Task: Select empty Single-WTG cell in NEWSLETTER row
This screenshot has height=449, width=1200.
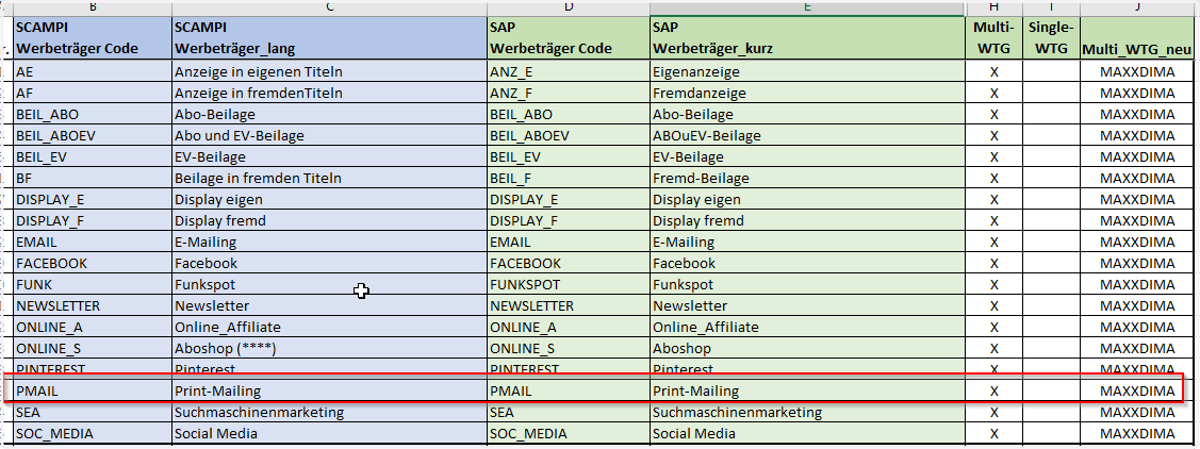Action: pyautogui.click(x=1052, y=305)
